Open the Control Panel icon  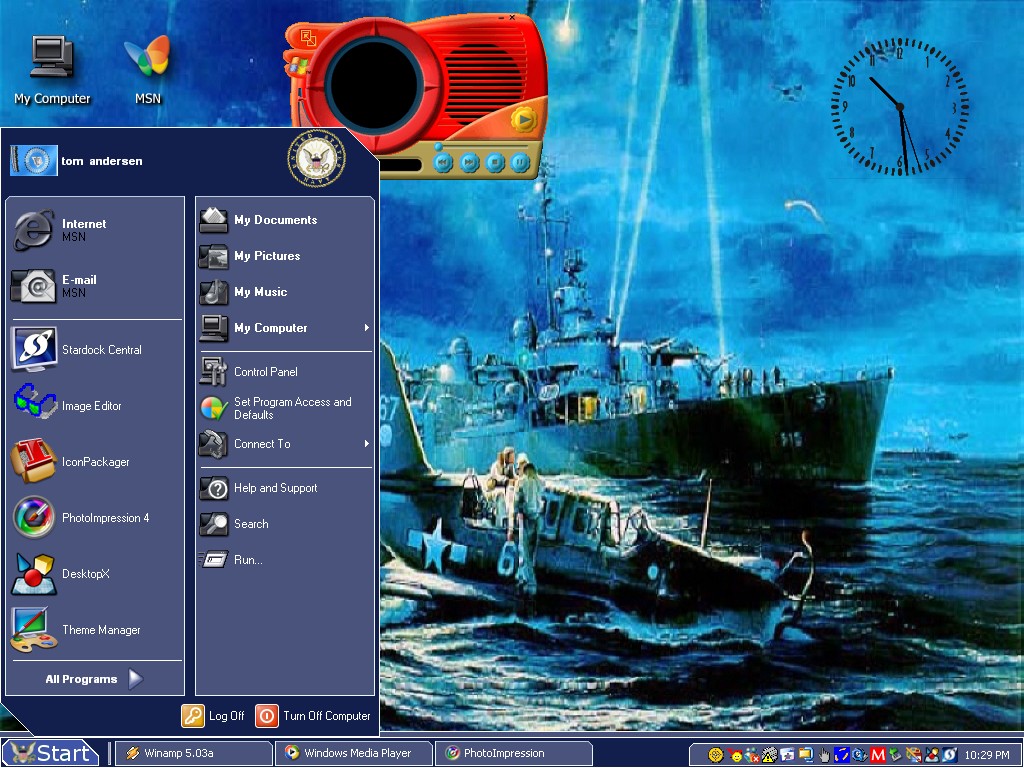[x=214, y=372]
